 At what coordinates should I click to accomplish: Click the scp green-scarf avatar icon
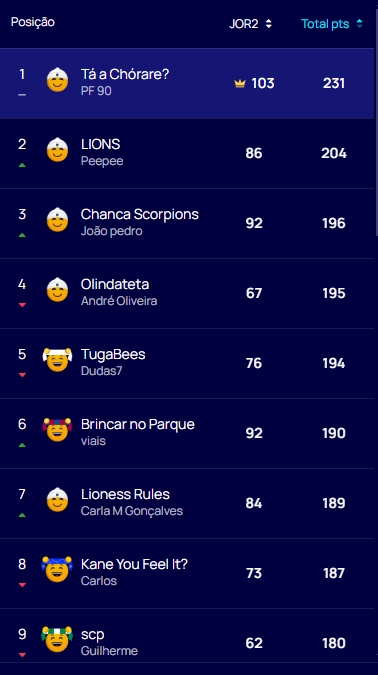coord(57,640)
